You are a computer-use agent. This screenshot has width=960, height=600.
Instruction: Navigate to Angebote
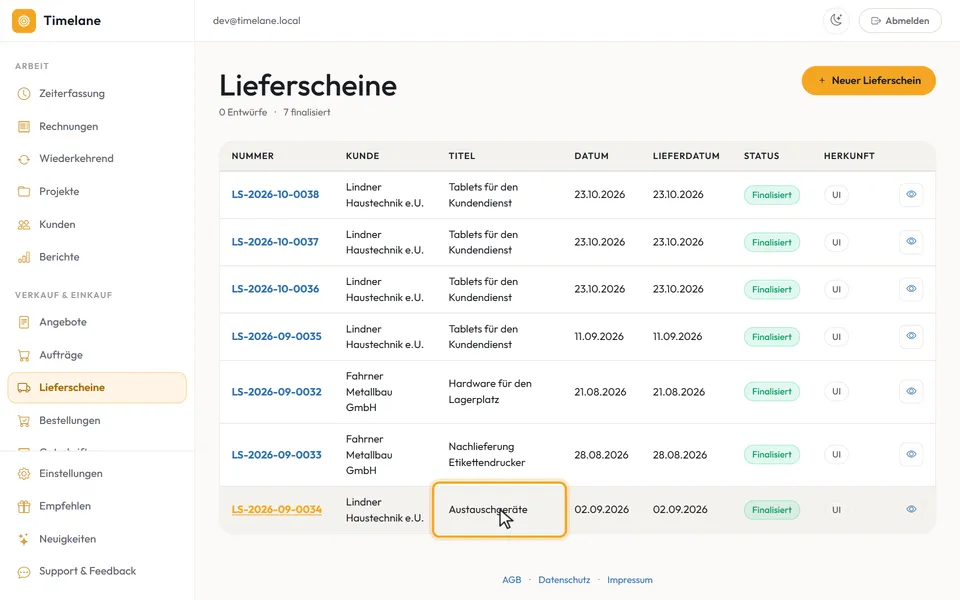tap(97, 322)
